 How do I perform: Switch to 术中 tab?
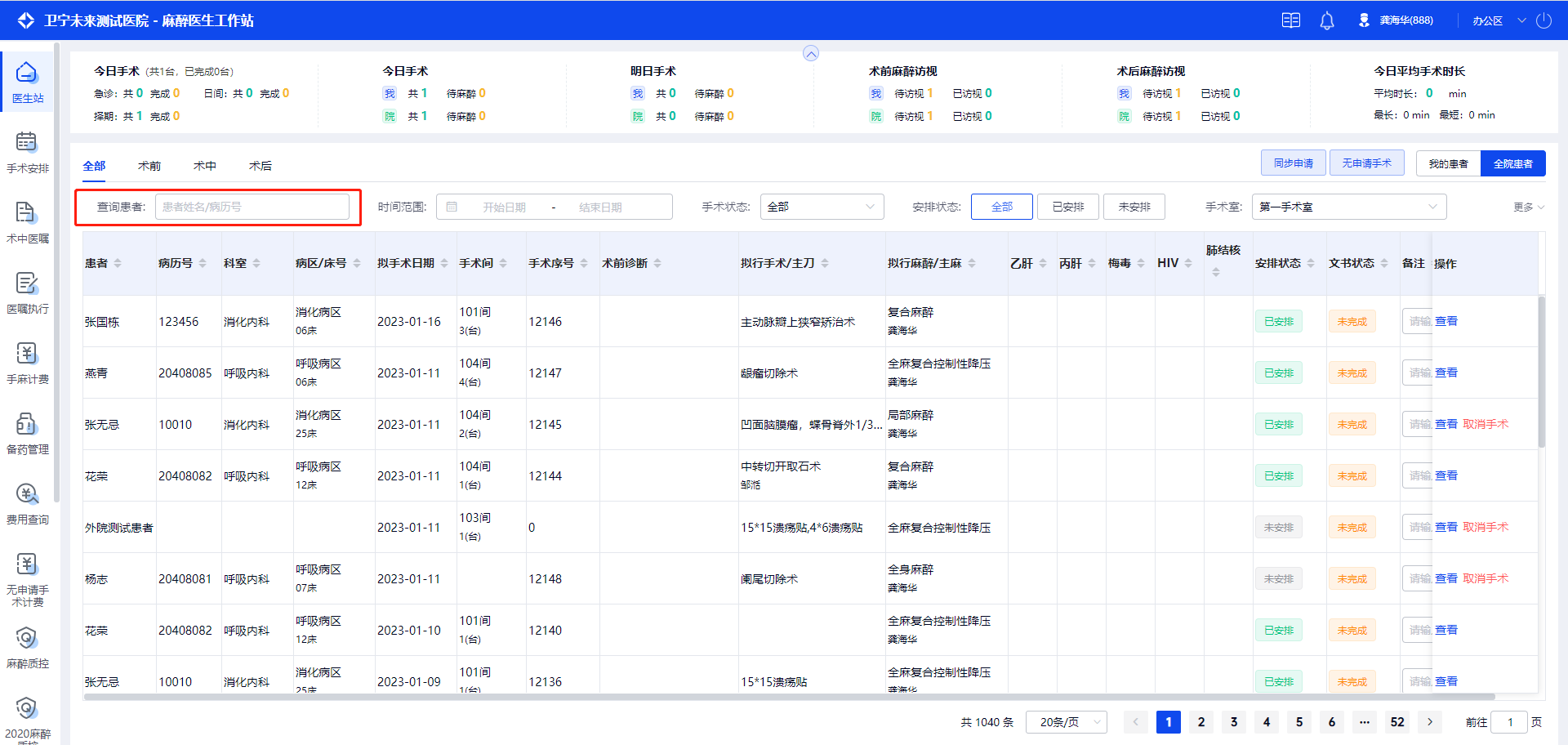(205, 166)
